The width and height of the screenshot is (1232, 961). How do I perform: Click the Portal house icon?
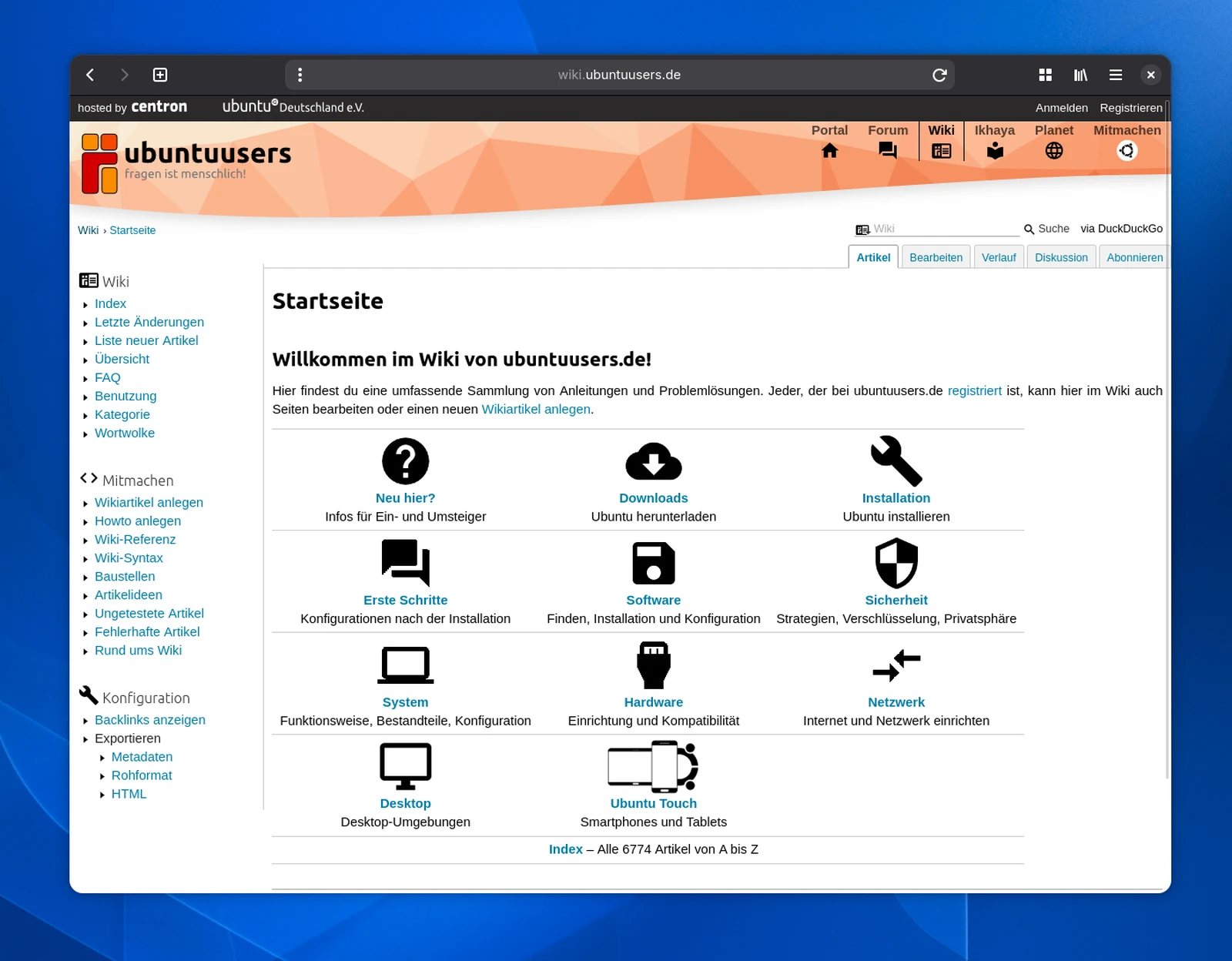pyautogui.click(x=829, y=151)
